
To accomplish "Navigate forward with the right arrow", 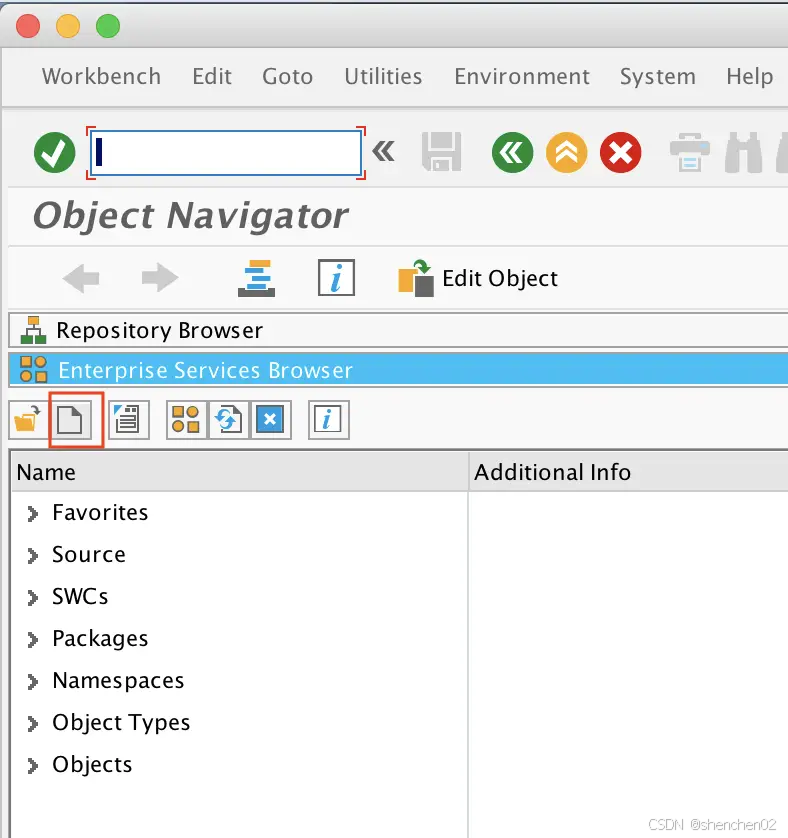I will pos(160,278).
